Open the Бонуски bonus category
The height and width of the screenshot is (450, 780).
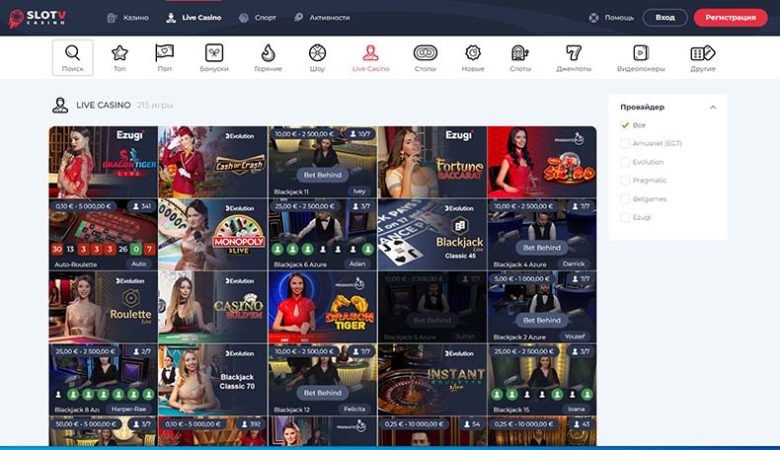tap(214, 58)
